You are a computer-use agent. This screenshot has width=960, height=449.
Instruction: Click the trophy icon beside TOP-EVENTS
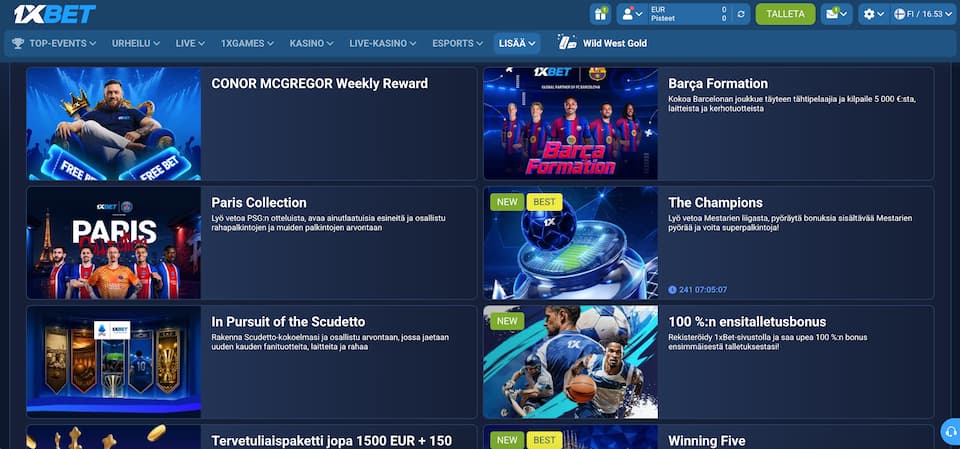coord(18,43)
